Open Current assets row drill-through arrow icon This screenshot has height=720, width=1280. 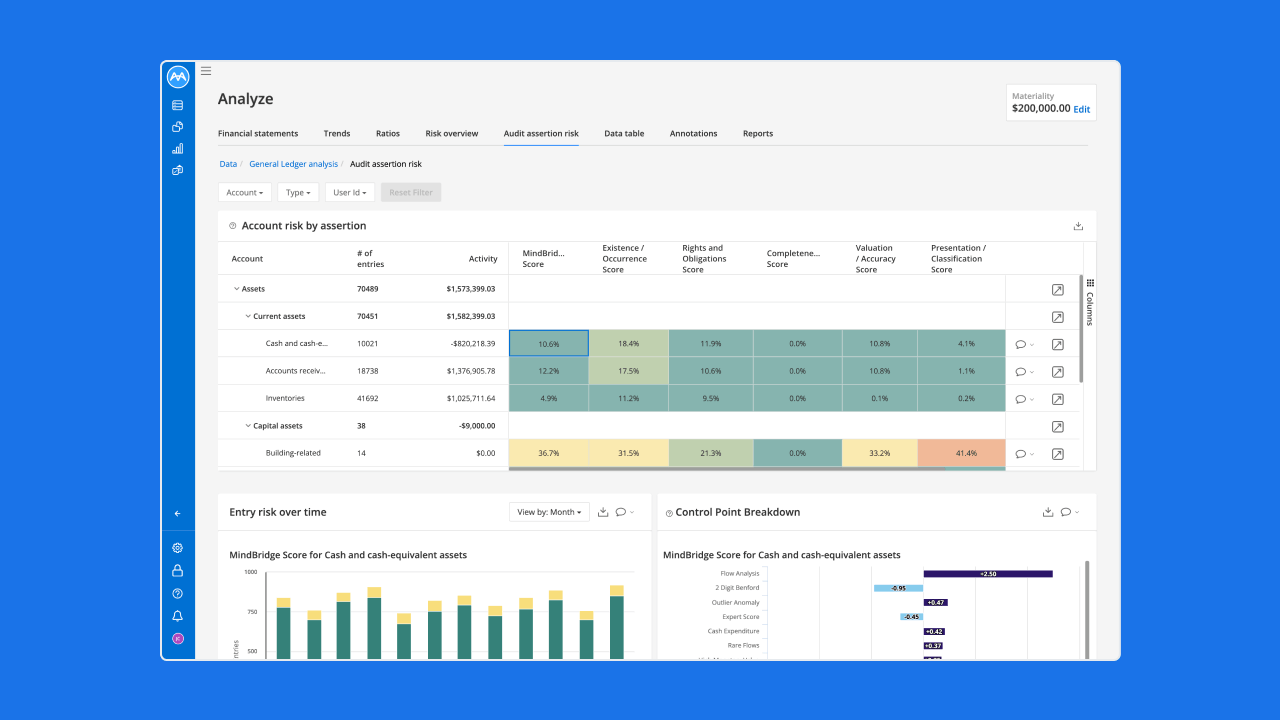coord(1057,317)
